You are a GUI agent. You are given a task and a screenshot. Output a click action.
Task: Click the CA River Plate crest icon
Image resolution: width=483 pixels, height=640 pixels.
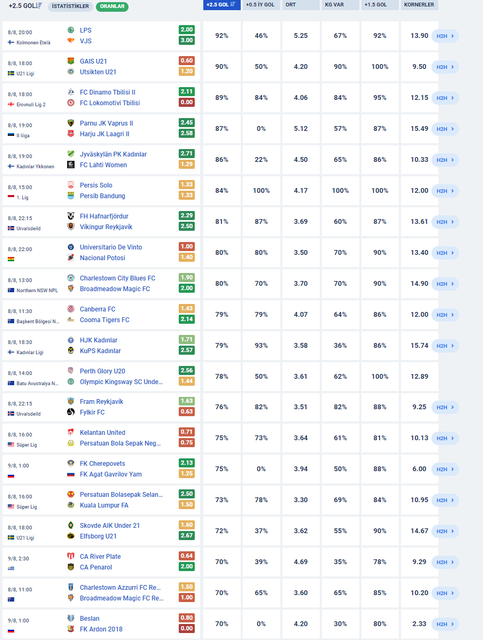tap(71, 556)
